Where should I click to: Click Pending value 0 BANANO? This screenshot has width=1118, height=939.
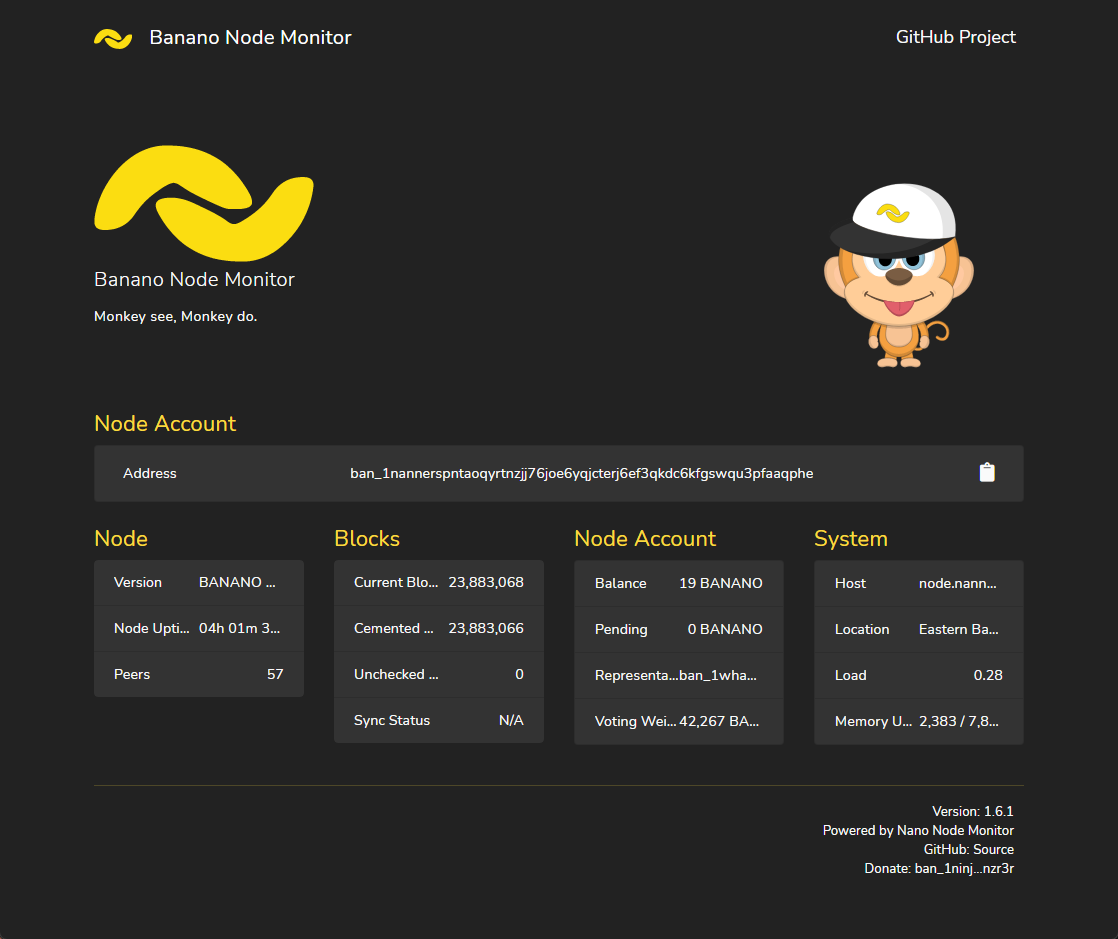click(725, 629)
